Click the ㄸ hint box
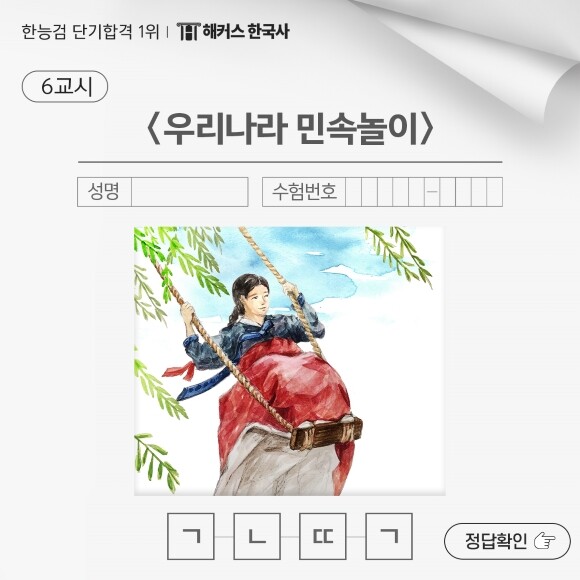The height and width of the screenshot is (580, 580). 323,536
